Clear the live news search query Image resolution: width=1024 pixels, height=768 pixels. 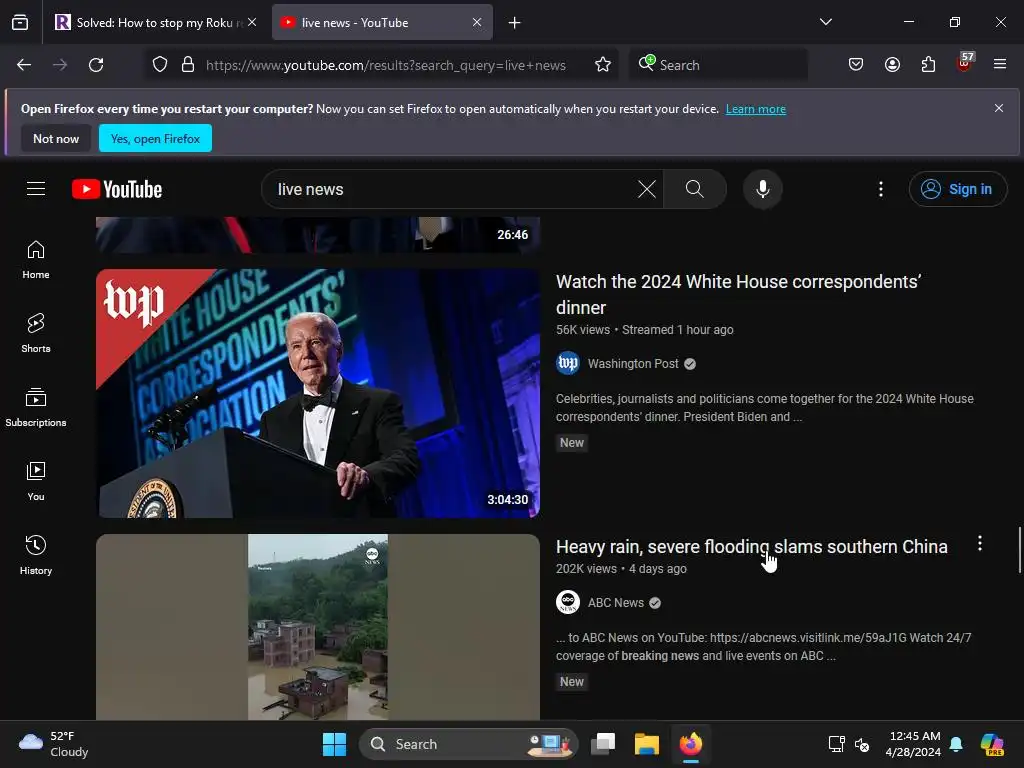click(x=647, y=189)
